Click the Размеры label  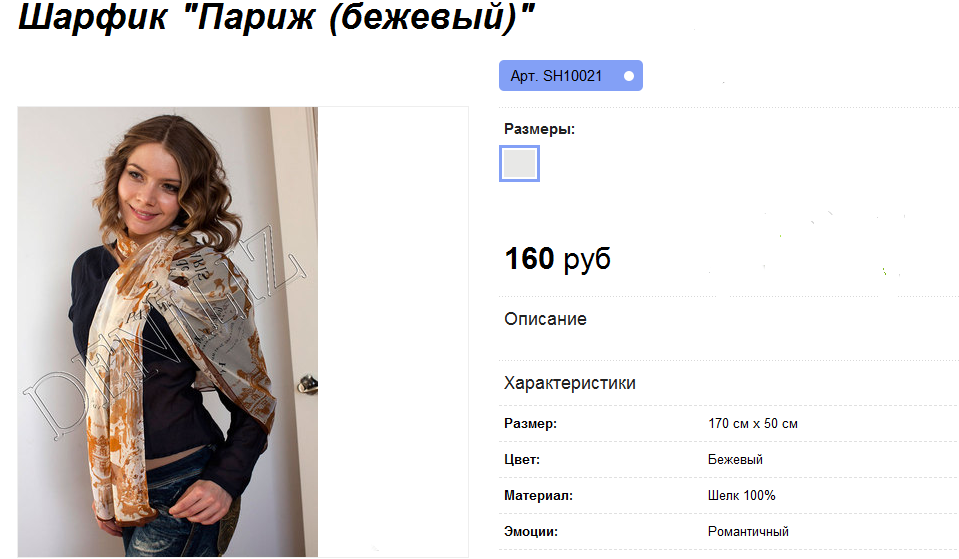(539, 129)
